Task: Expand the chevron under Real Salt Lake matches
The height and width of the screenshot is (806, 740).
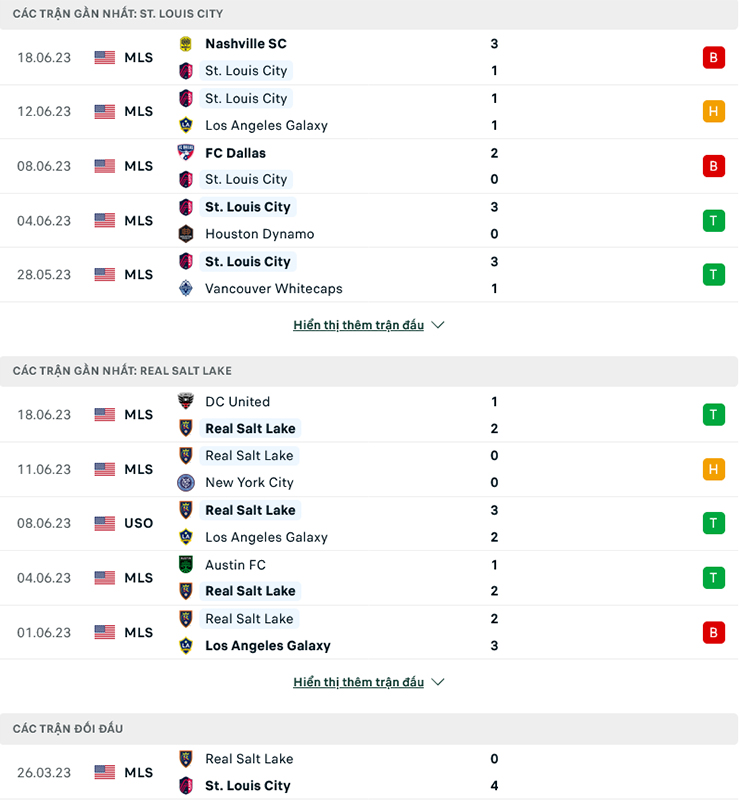Action: pos(437,681)
